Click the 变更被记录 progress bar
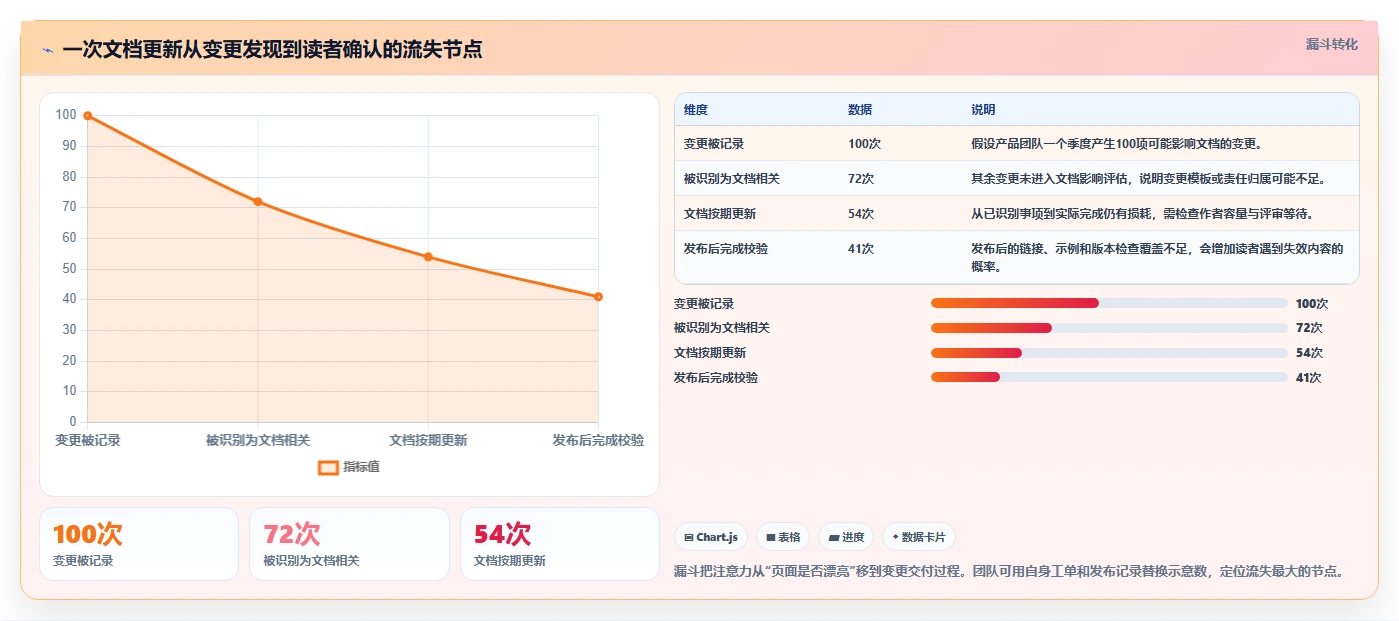This screenshot has width=1399, height=621. tap(1109, 303)
